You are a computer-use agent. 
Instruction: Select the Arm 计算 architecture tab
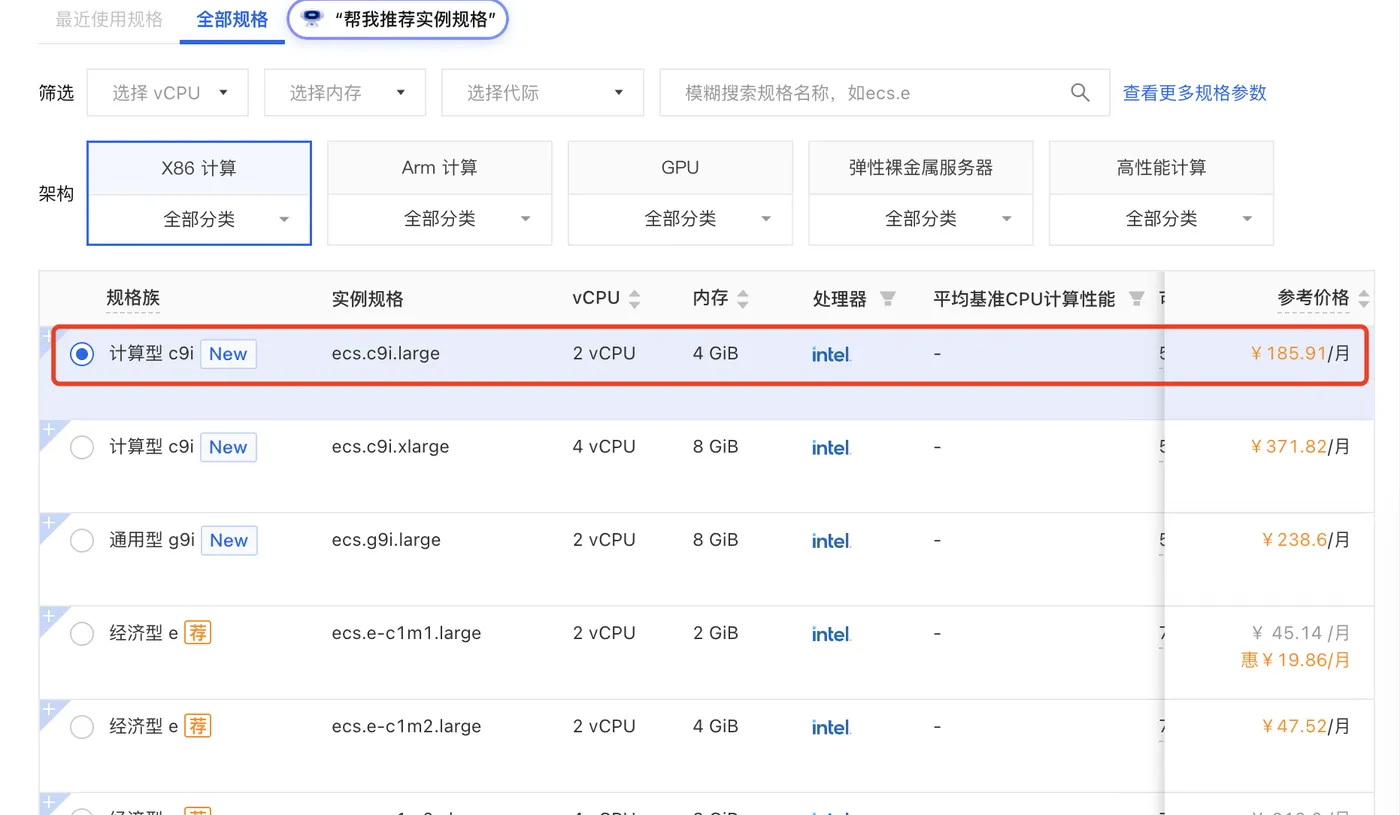[x=439, y=168]
